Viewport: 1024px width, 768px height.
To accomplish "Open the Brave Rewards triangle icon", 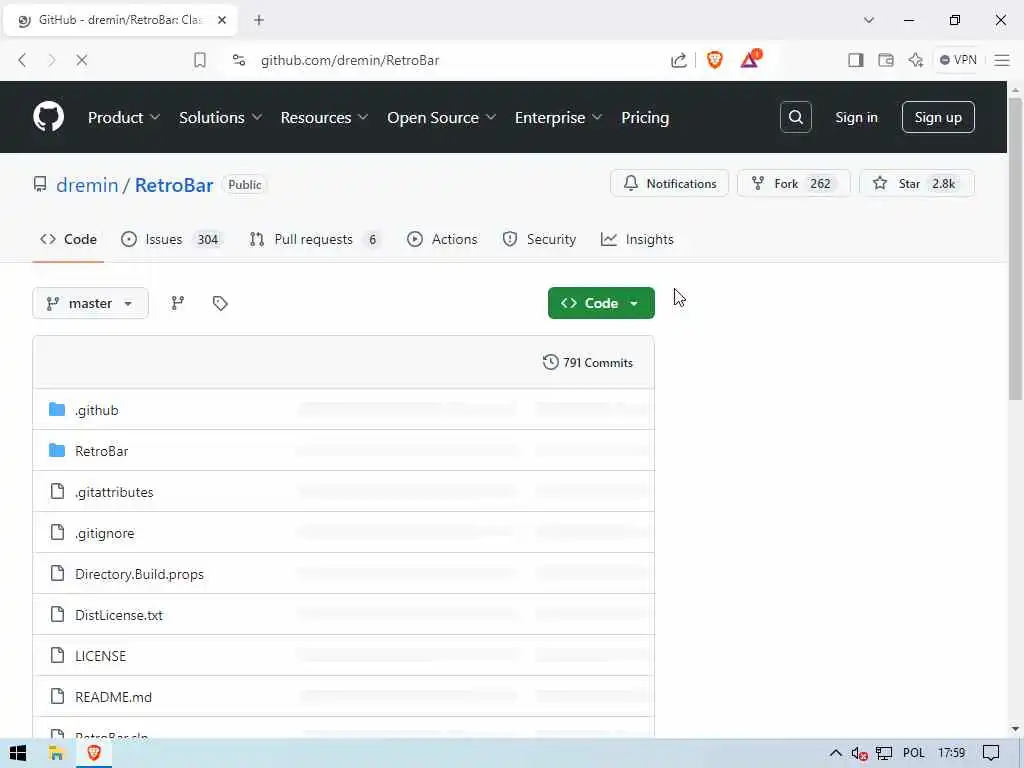I will pos(750,59).
